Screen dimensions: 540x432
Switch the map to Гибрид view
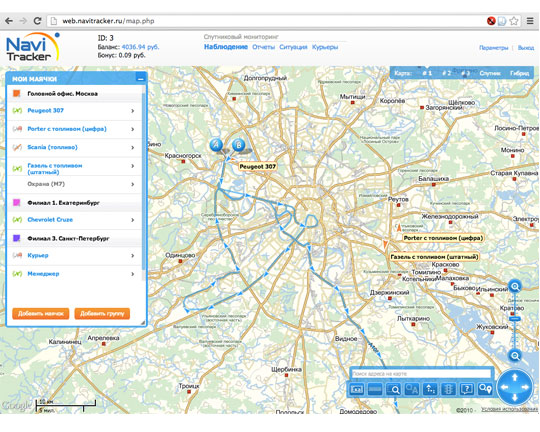tap(519, 73)
